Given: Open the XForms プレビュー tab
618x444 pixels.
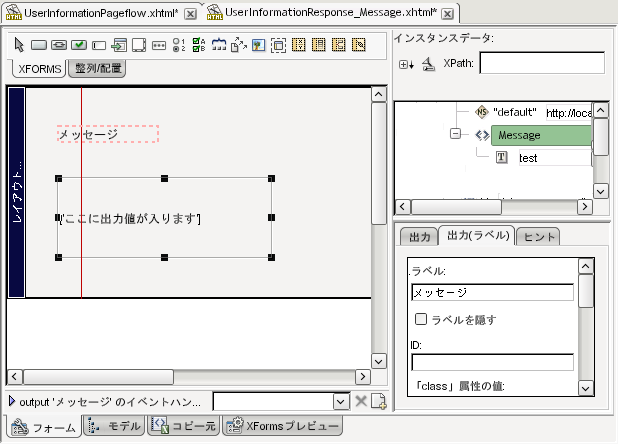Looking at the screenshot, I should 283,426.
